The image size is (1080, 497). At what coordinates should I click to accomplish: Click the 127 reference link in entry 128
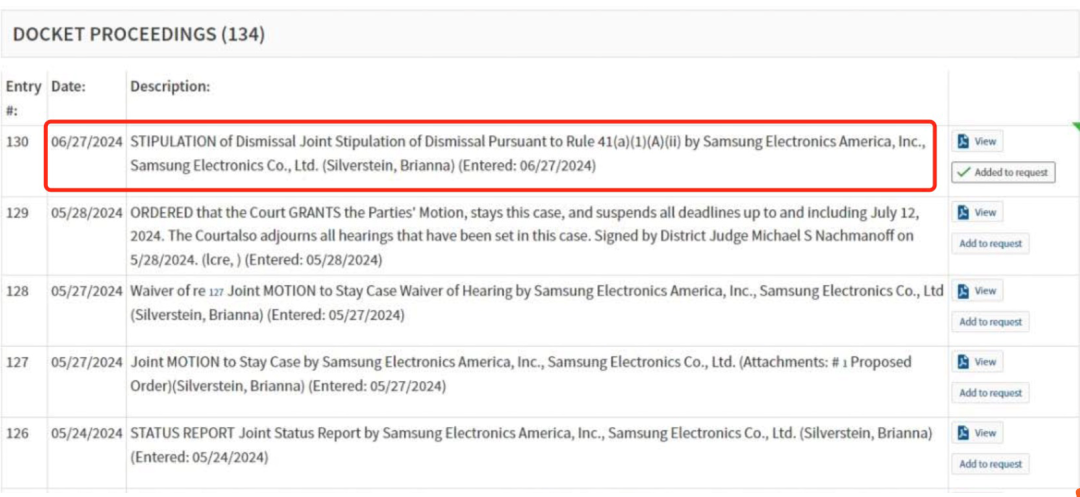point(216,292)
